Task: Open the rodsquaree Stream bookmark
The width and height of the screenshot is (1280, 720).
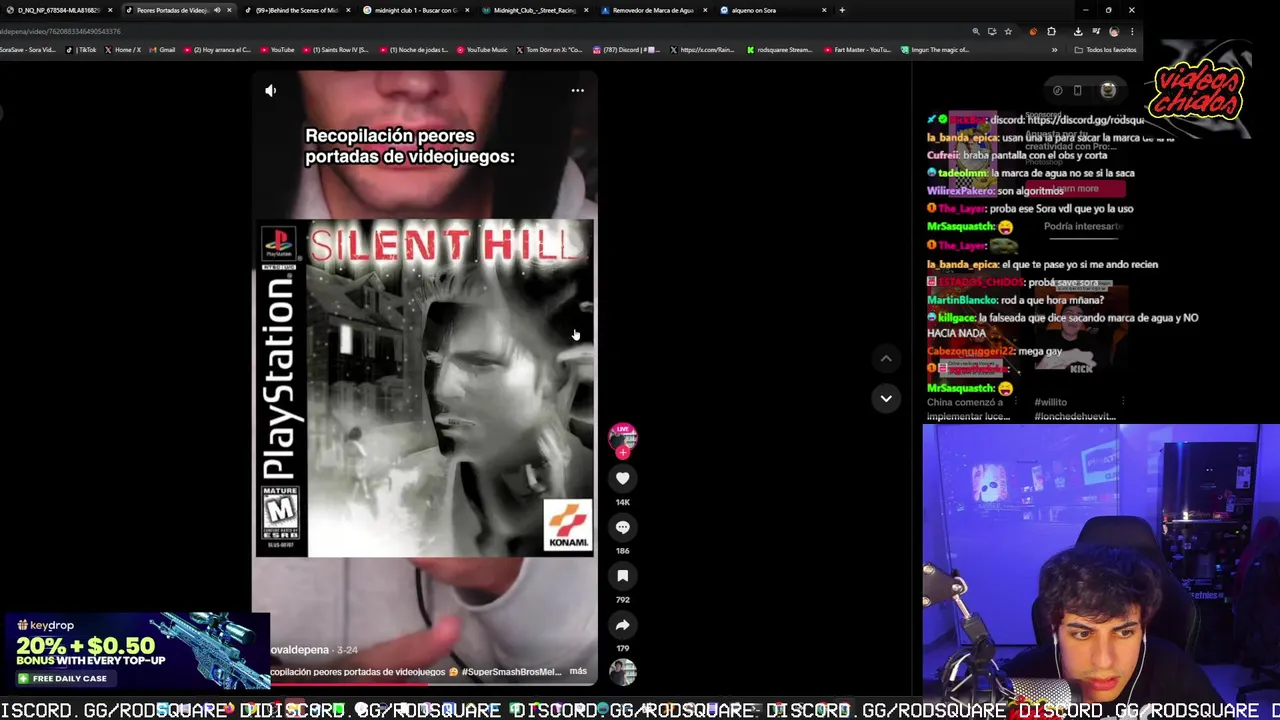Action: pyautogui.click(x=780, y=49)
